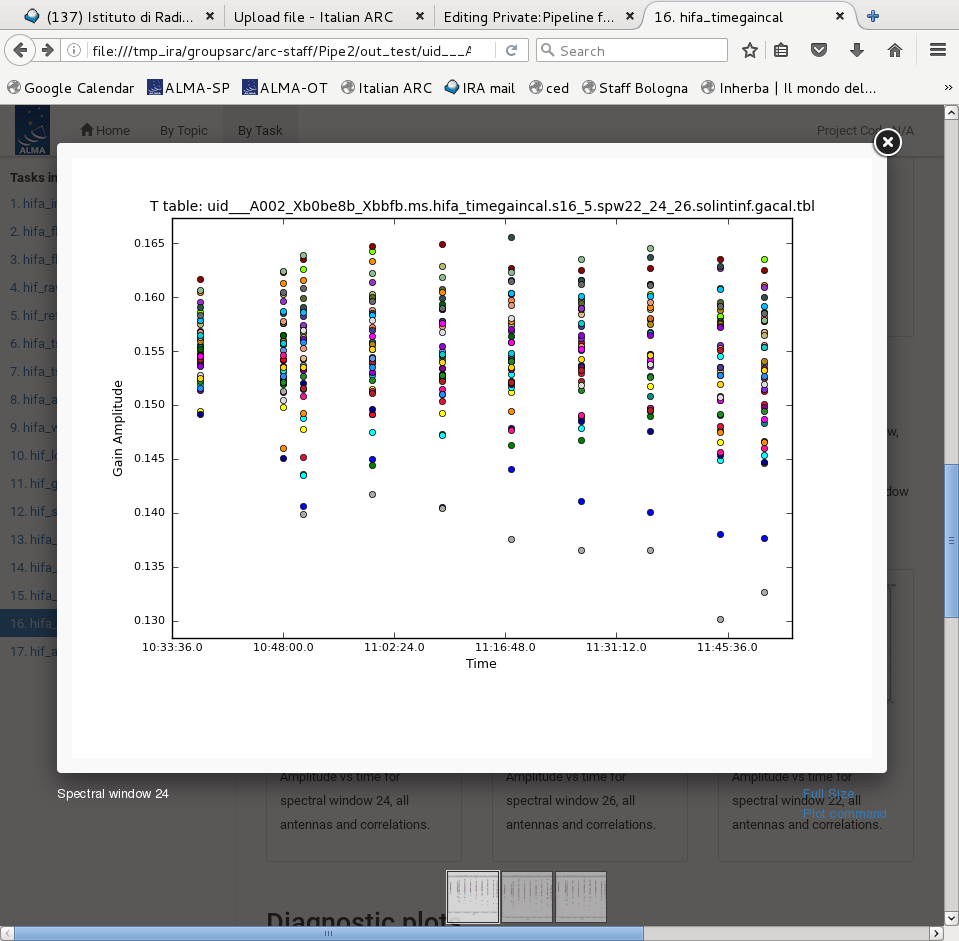Open By Task navigation item
The height and width of the screenshot is (941, 959).
click(x=260, y=130)
